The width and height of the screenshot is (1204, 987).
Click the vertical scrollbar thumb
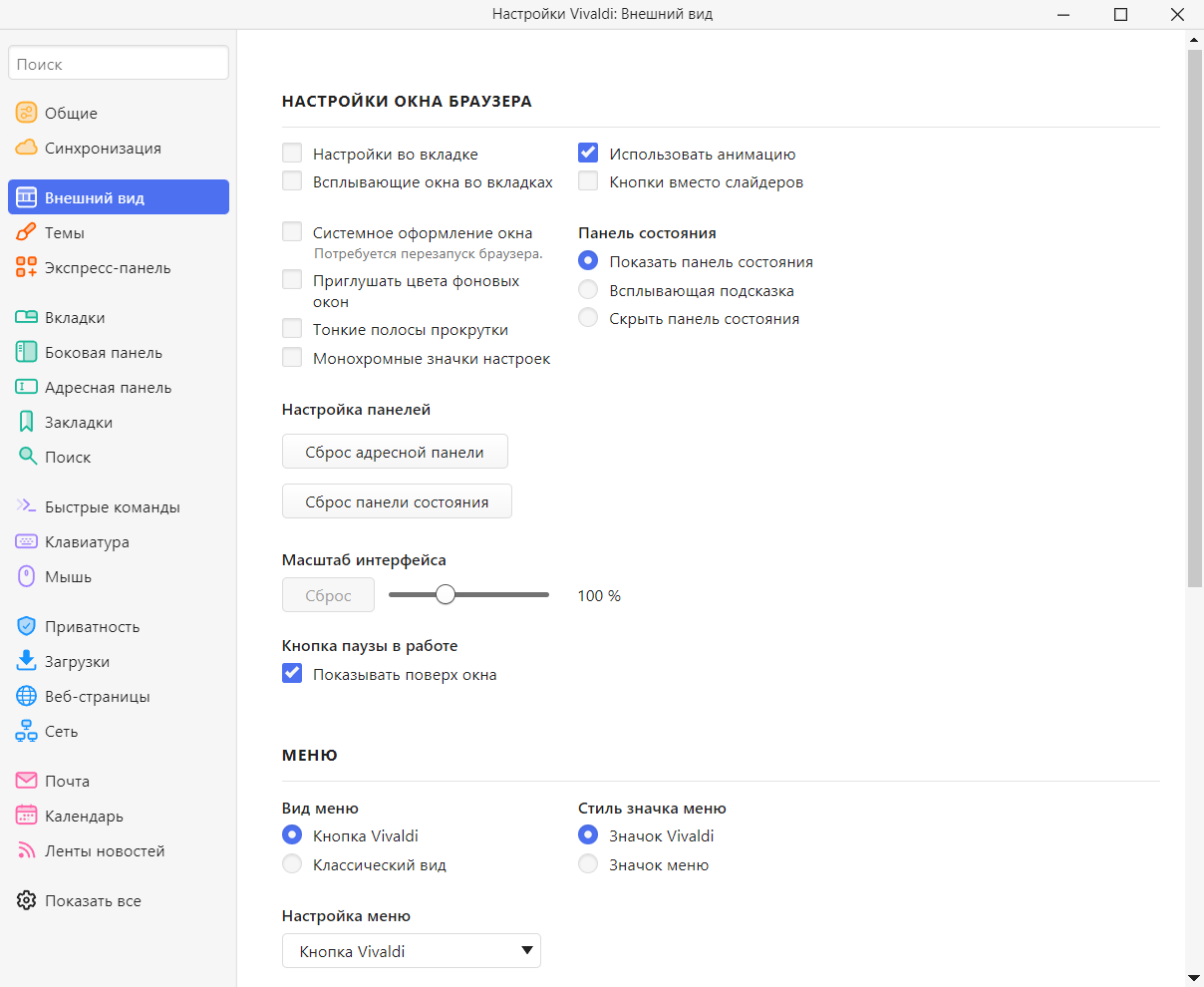(x=1195, y=317)
